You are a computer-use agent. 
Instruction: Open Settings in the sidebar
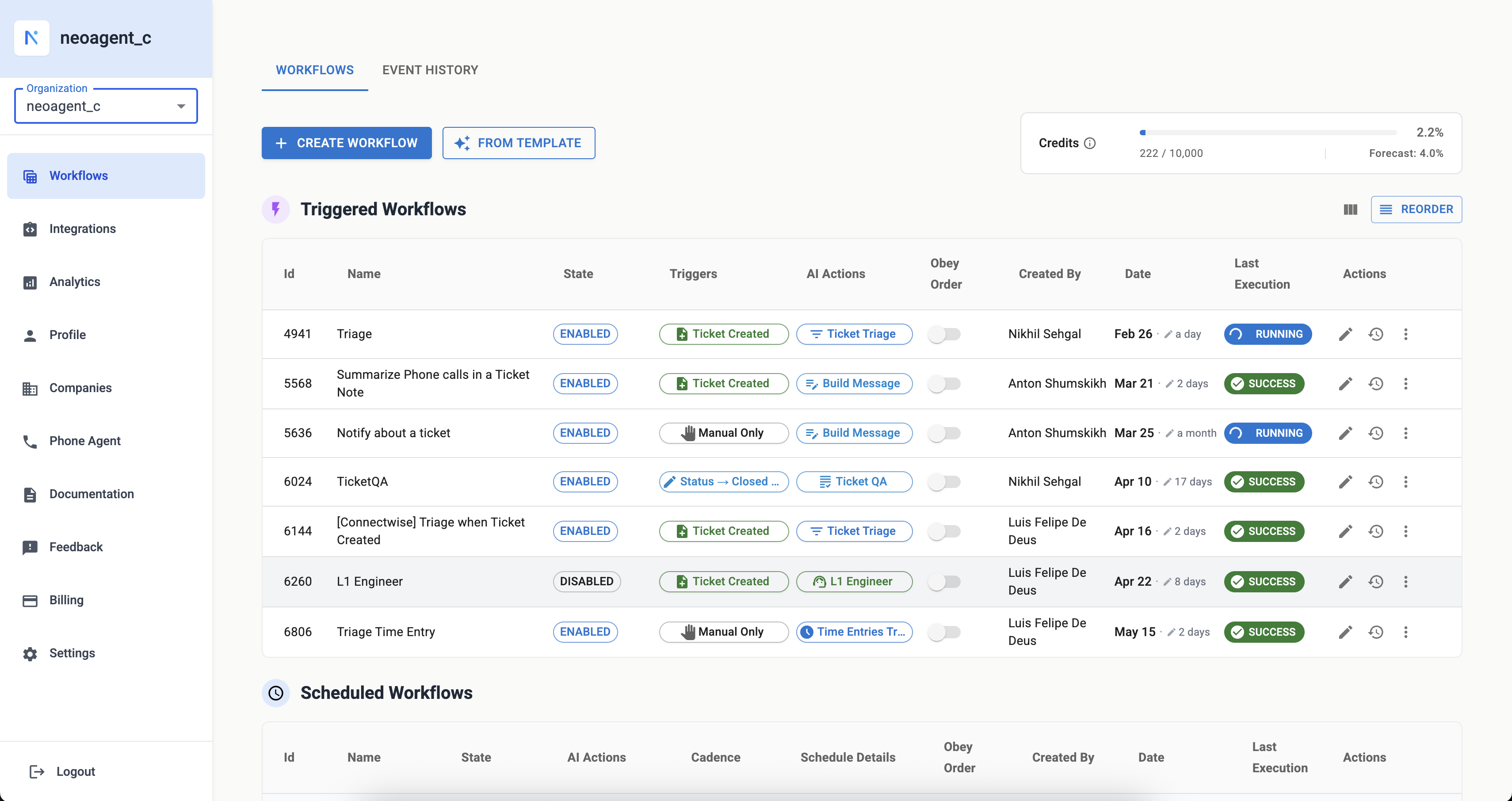point(106,653)
